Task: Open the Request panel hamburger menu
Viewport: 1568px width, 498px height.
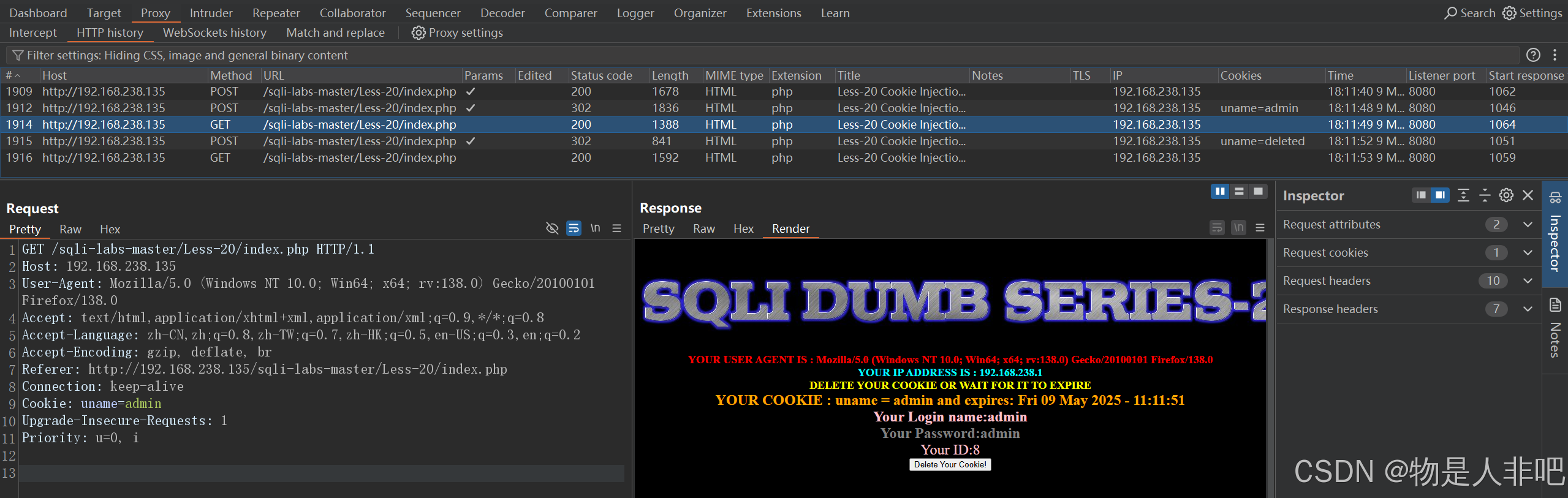Action: click(x=616, y=228)
